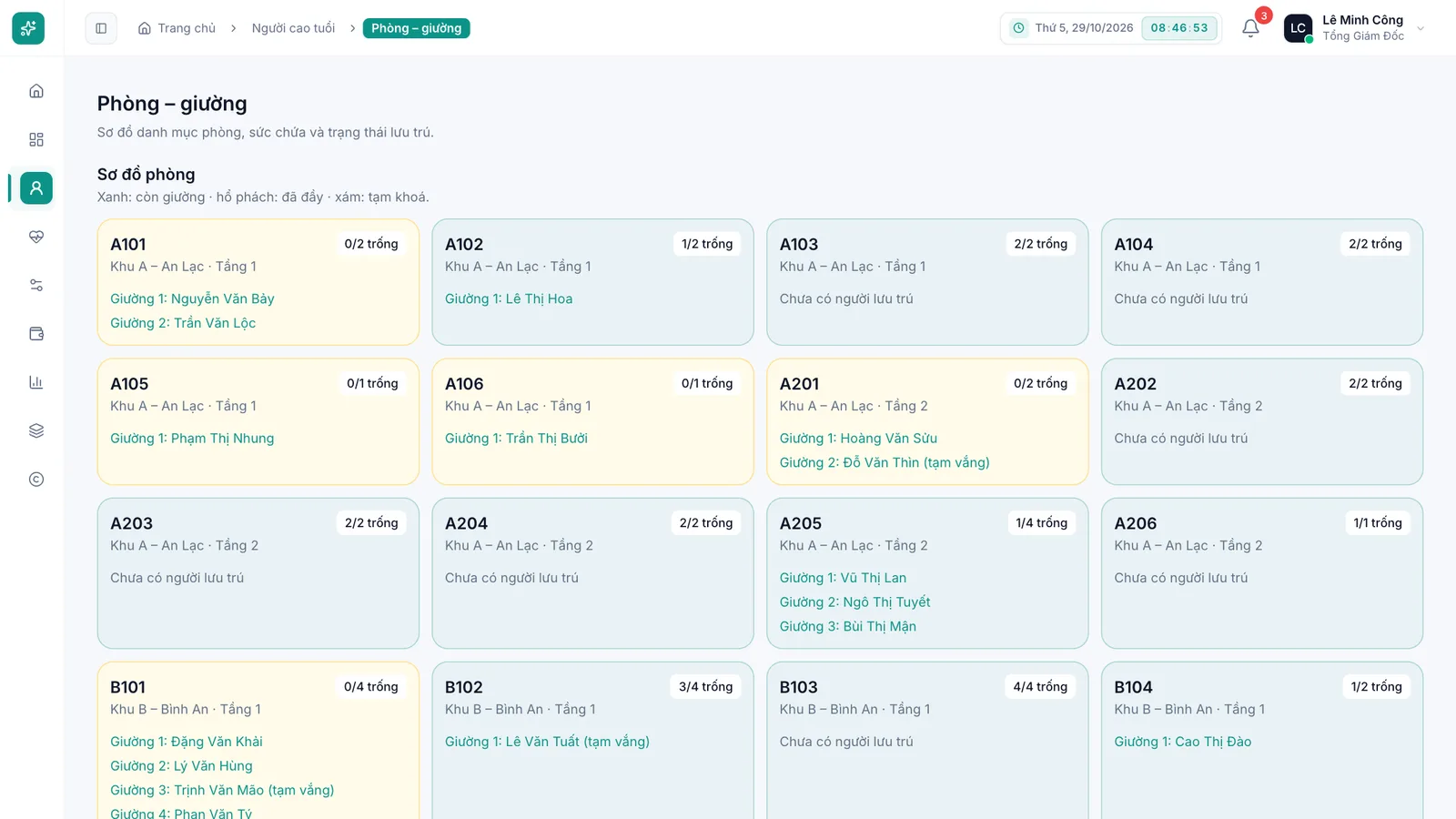Click the 4/4 trống badge on B103

point(1040,686)
